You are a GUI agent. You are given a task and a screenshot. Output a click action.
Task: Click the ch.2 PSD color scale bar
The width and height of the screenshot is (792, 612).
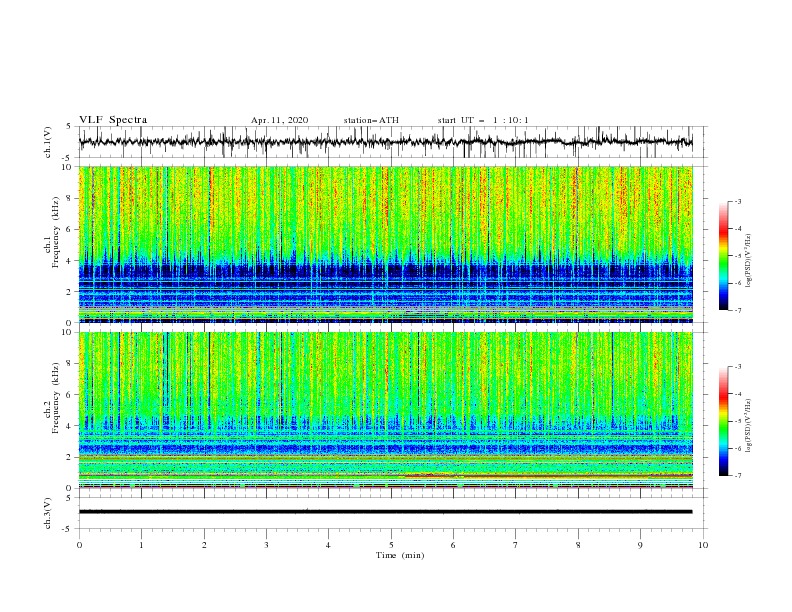tap(723, 421)
